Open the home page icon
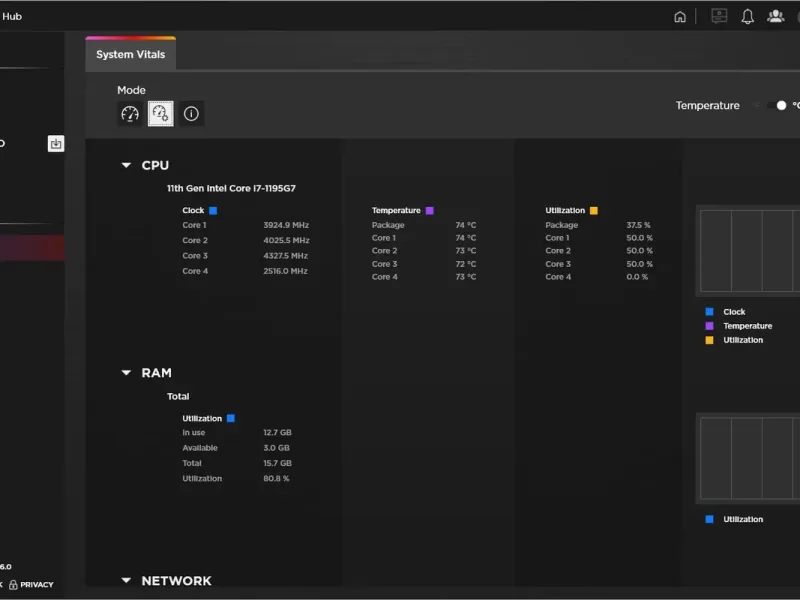800x600 pixels. pos(680,17)
